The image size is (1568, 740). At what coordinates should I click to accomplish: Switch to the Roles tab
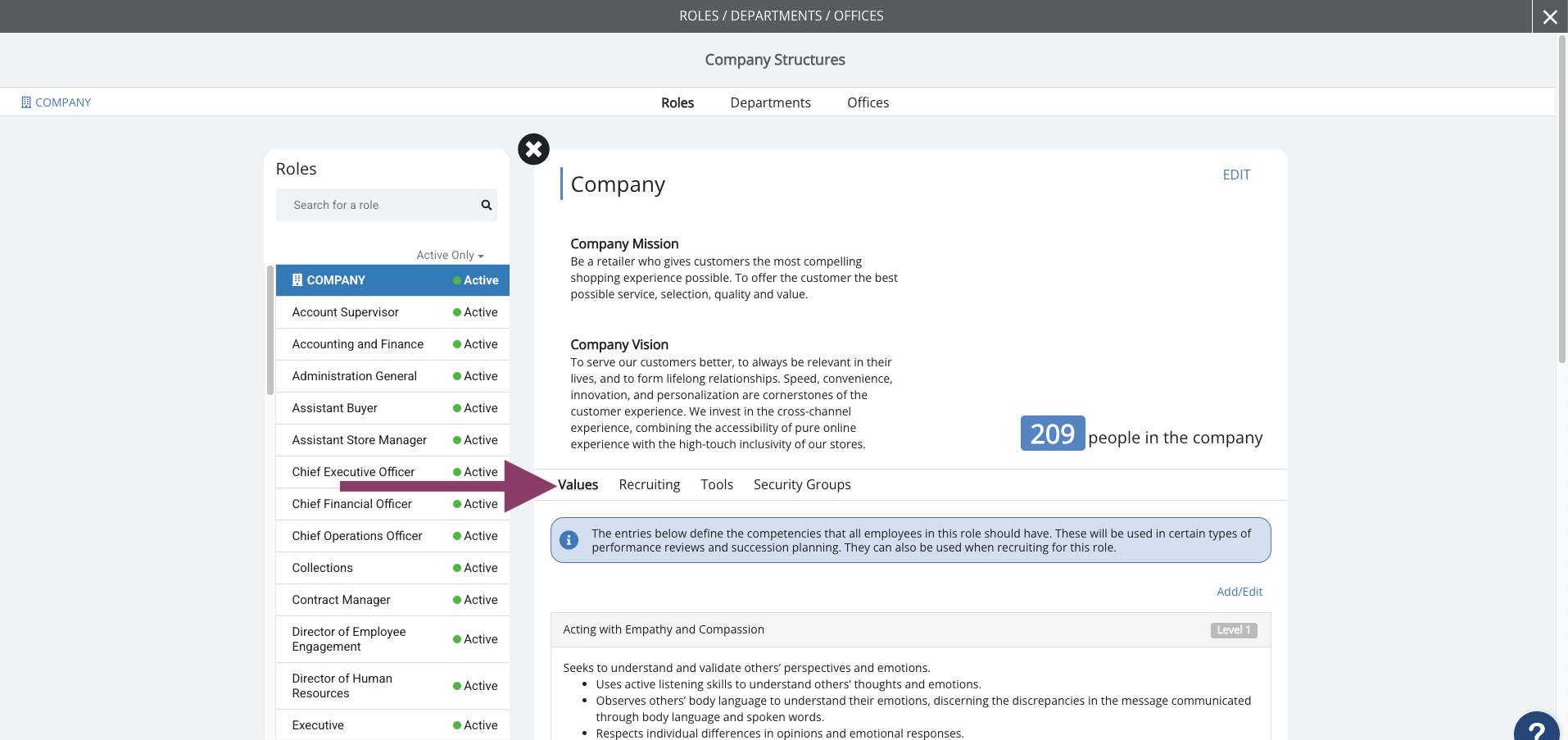[678, 102]
